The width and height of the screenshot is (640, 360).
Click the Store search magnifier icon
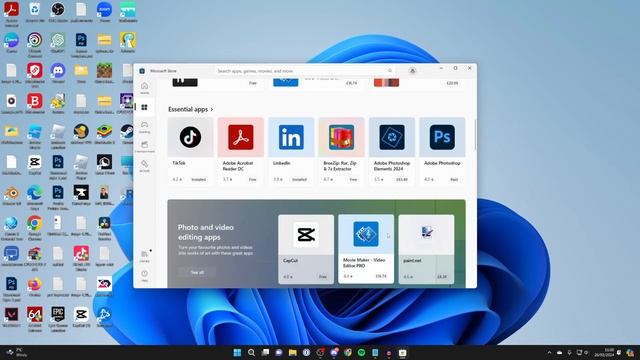390,71
